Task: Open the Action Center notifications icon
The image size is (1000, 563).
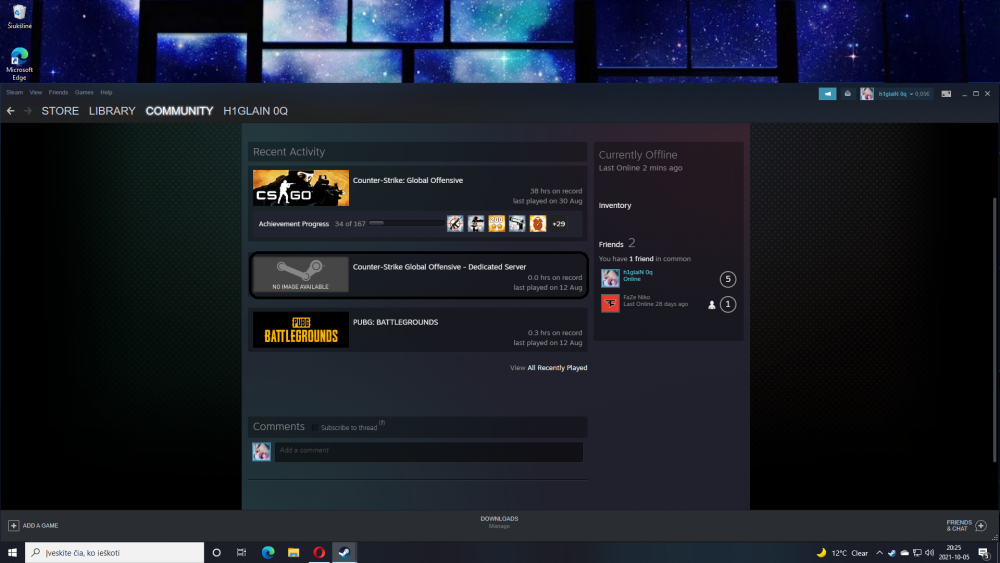Action: click(984, 553)
